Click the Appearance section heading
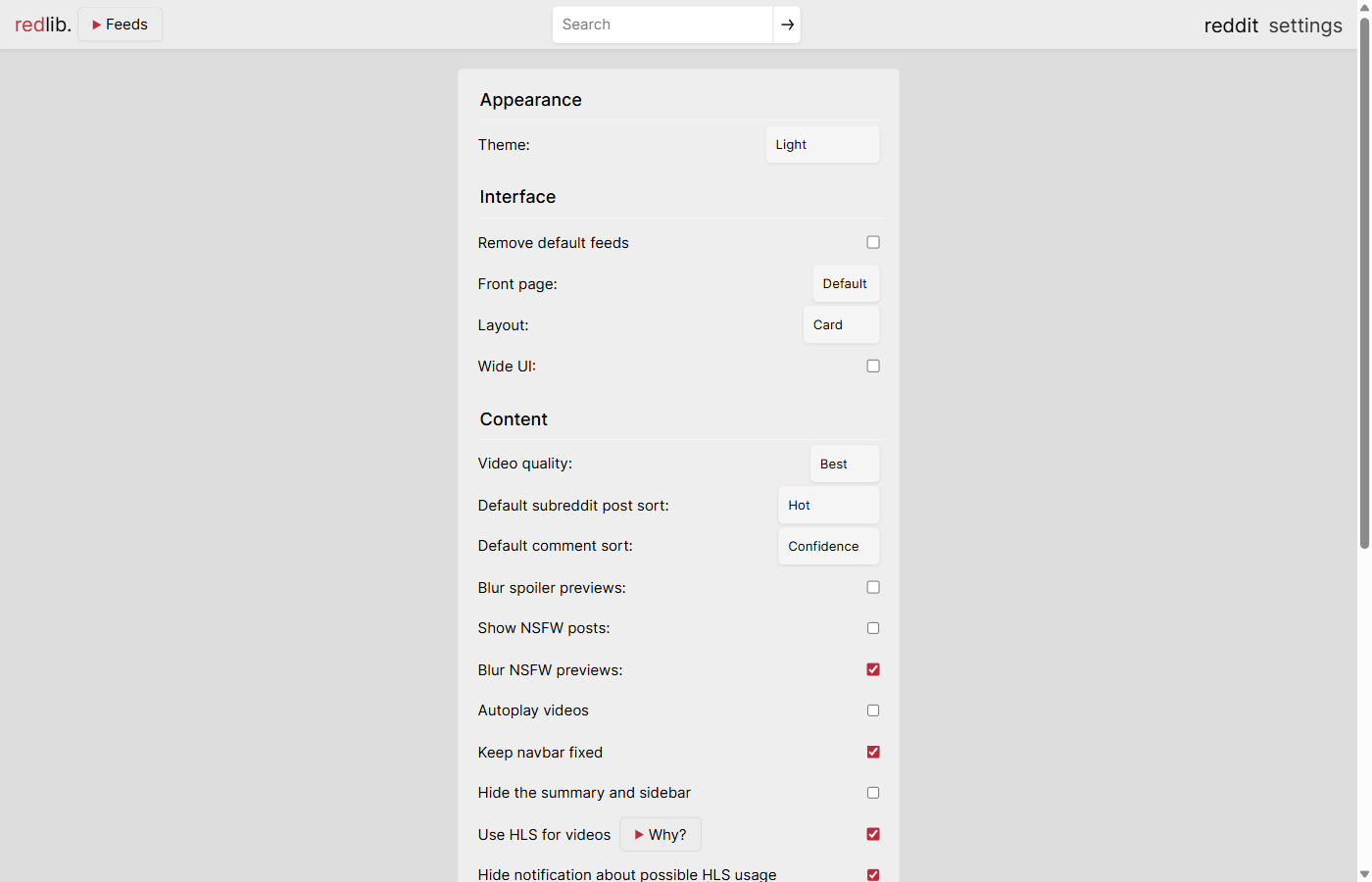This screenshot has width=1372, height=882. [x=531, y=100]
